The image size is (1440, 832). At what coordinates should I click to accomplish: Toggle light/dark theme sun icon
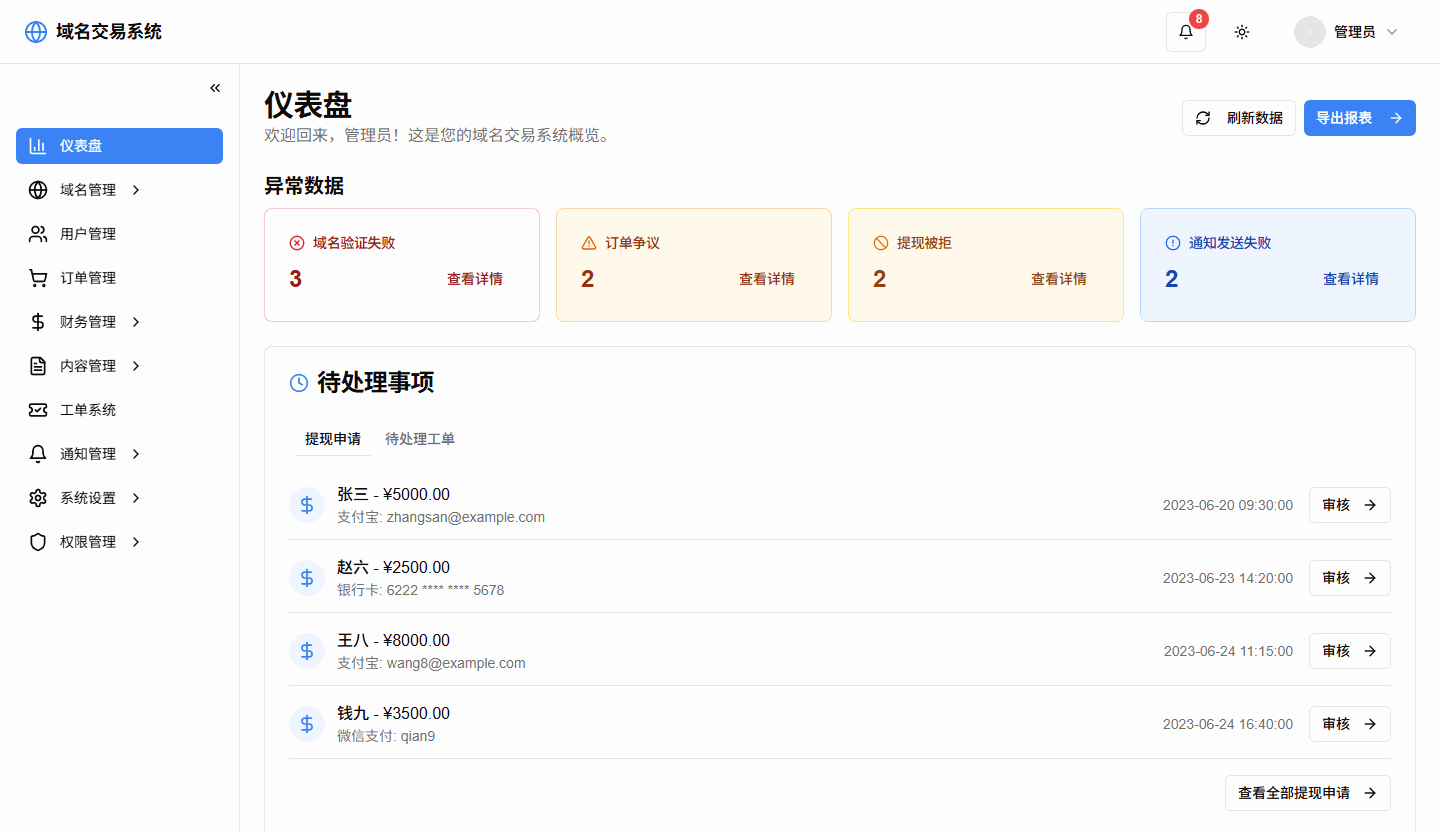pyautogui.click(x=1242, y=32)
